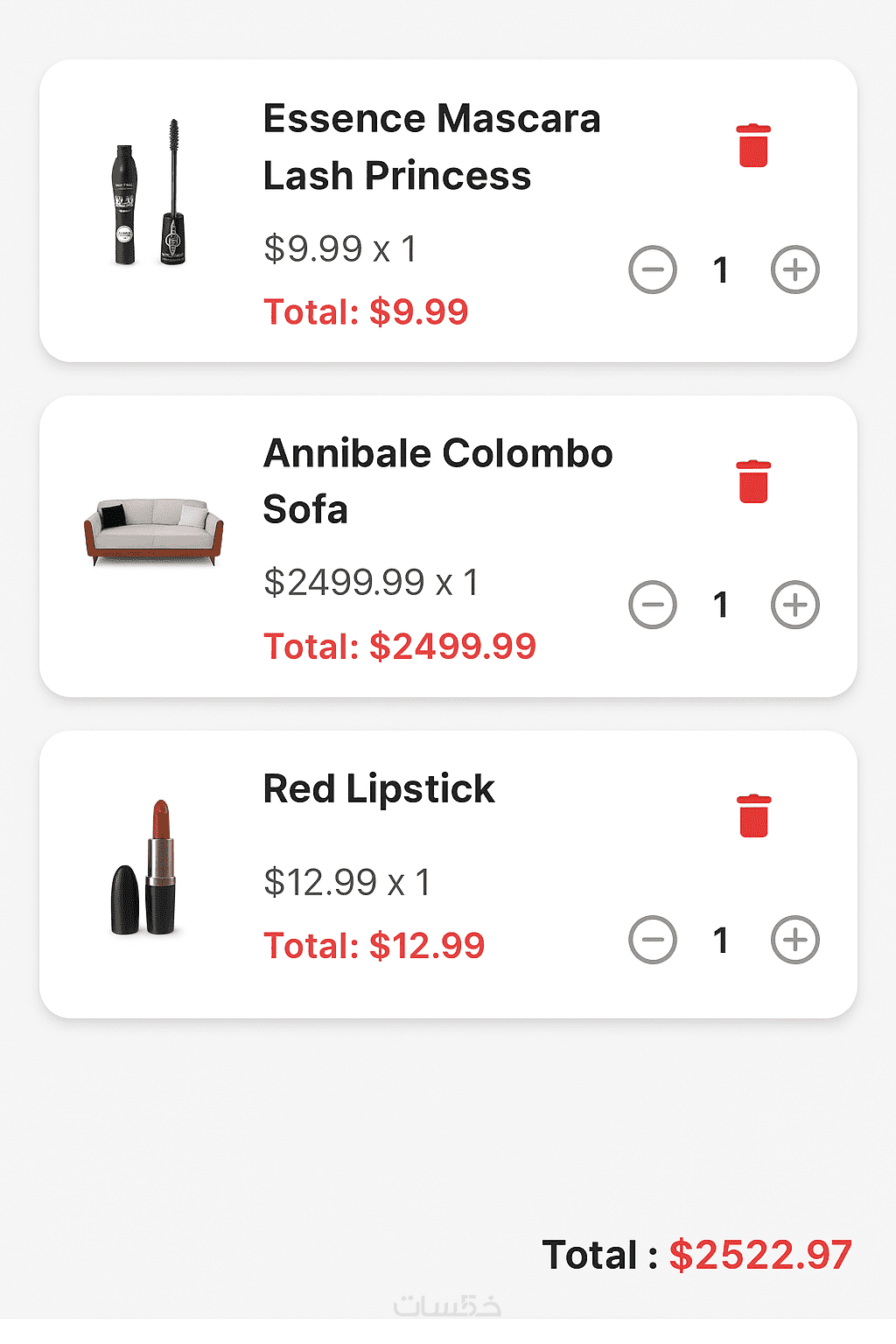Increase quantity of Essence Mascara Lash Princess
Image resolution: width=896 pixels, height=1344 pixels.
tap(794, 269)
